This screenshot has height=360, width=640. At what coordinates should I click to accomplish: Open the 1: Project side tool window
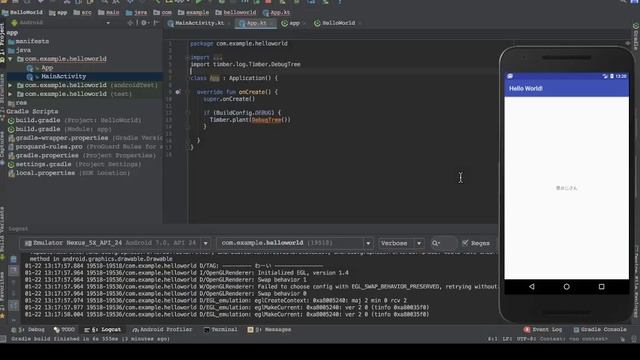coord(2,43)
